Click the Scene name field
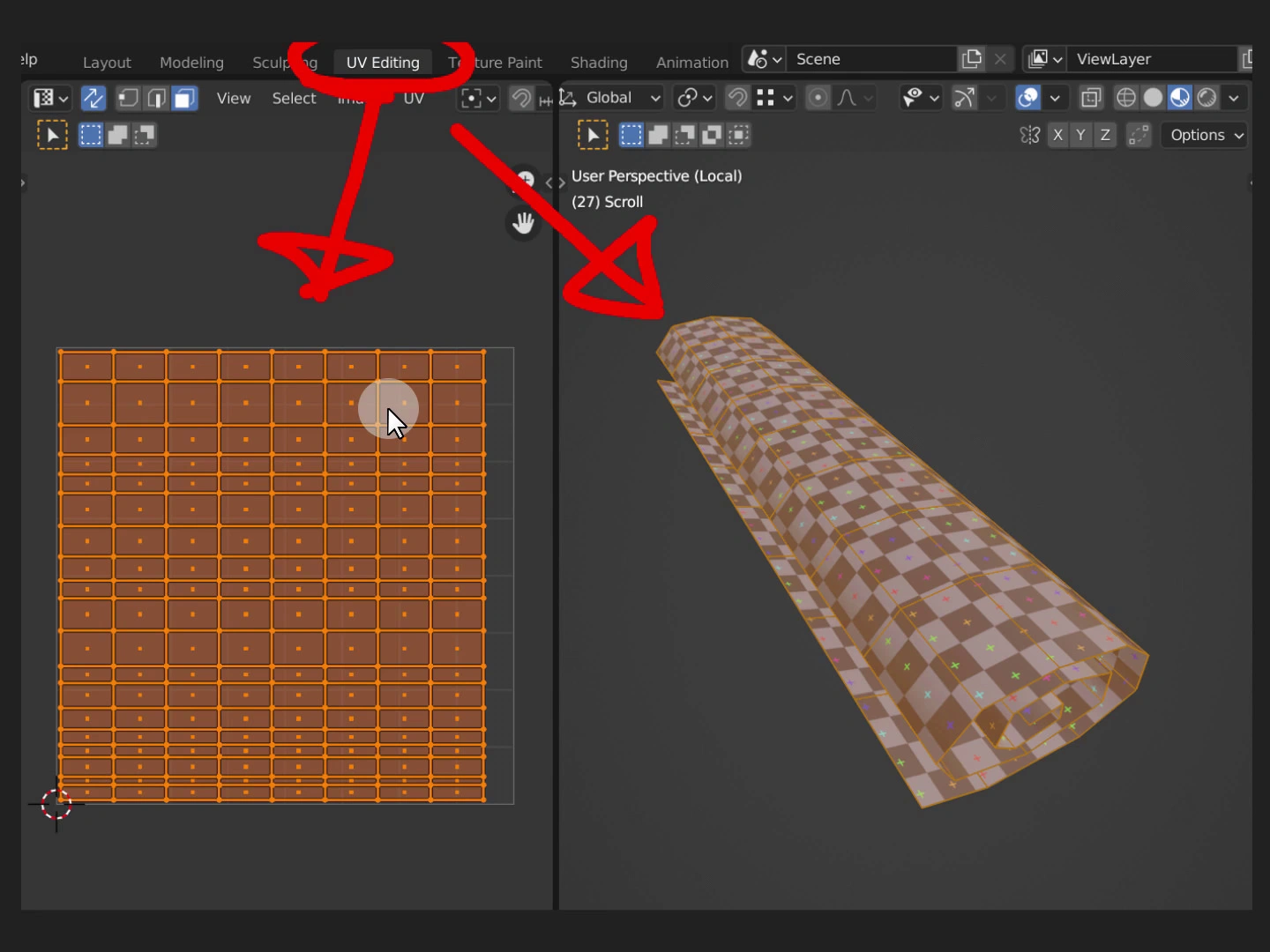The height and width of the screenshot is (952, 1270). (x=871, y=59)
